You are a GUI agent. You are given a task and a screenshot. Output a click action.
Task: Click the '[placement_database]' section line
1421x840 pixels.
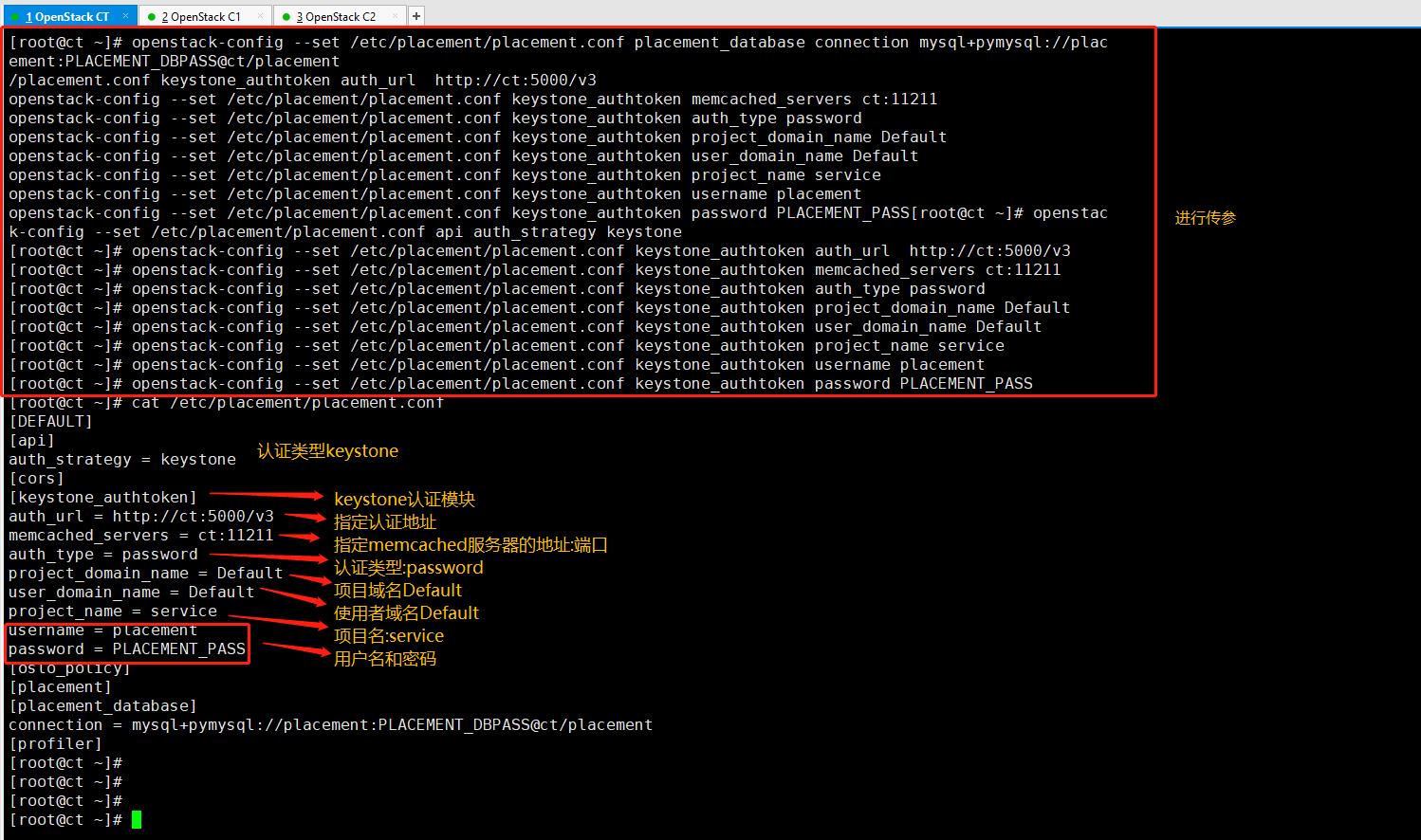pos(103,706)
